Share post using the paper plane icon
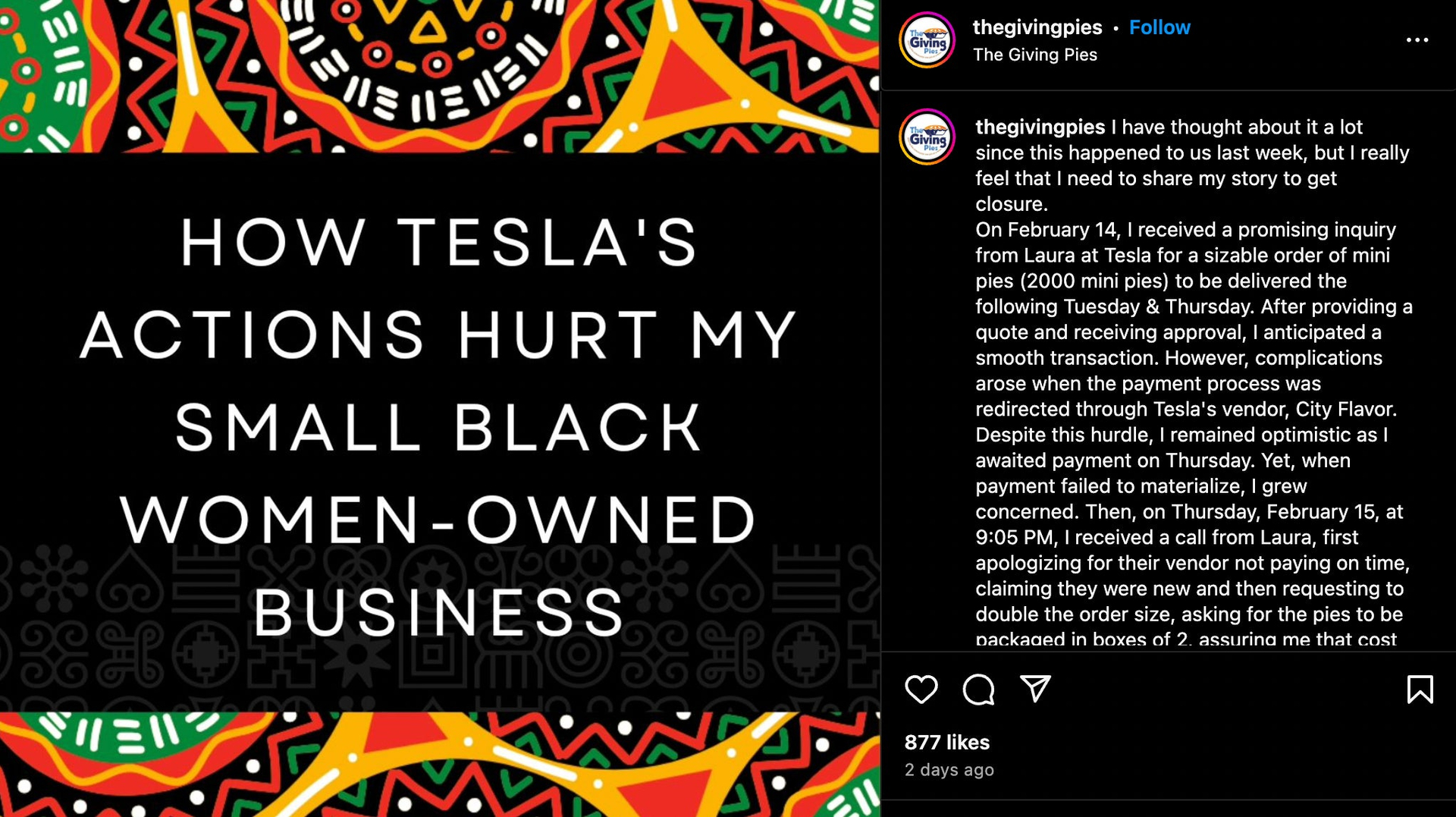The height and width of the screenshot is (817, 1456). click(x=1035, y=688)
